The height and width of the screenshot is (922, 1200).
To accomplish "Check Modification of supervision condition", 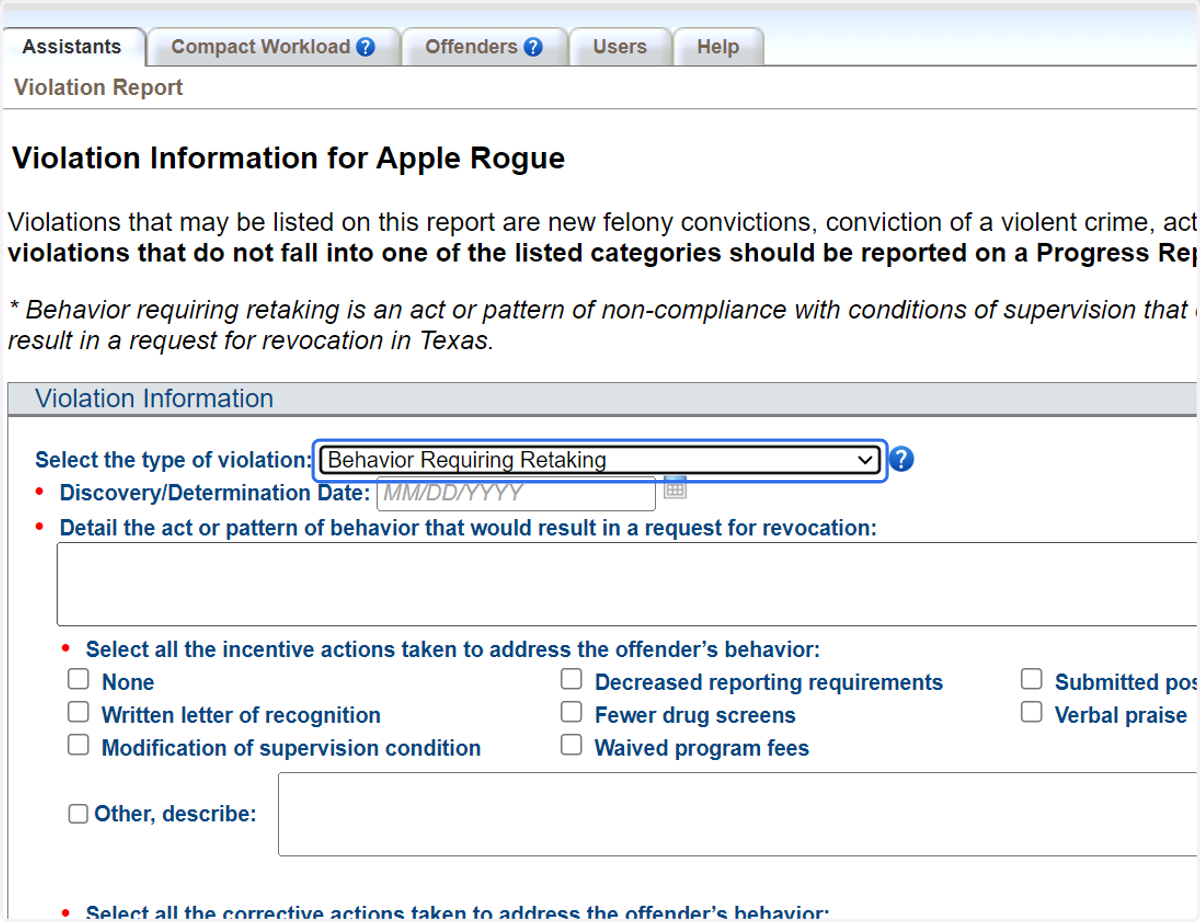I will click(78, 745).
